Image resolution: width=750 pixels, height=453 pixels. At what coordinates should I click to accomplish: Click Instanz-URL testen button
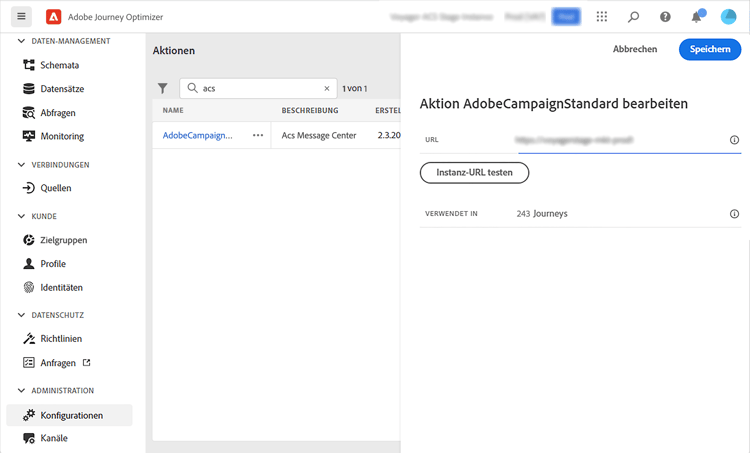click(474, 173)
